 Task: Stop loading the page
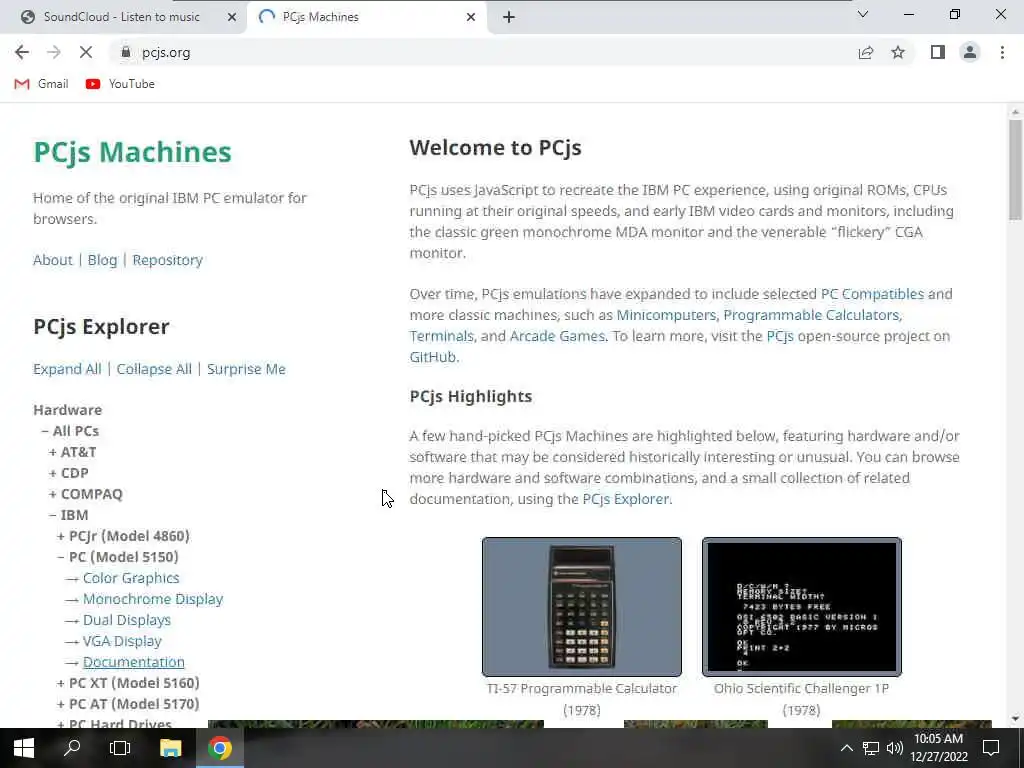coord(86,52)
